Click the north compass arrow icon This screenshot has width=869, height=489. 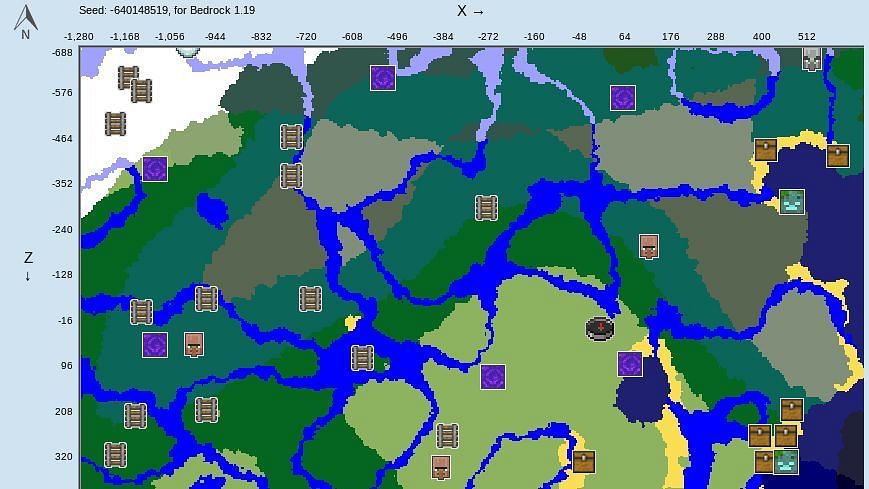[25, 19]
